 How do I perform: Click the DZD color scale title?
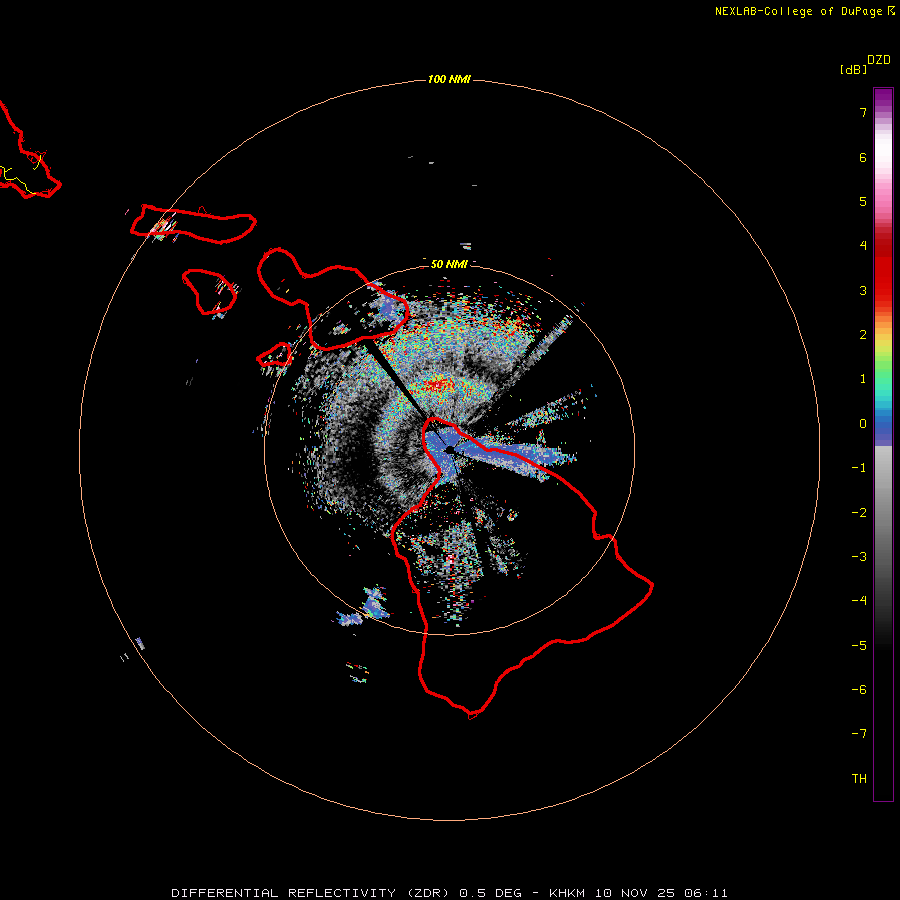tap(879, 60)
